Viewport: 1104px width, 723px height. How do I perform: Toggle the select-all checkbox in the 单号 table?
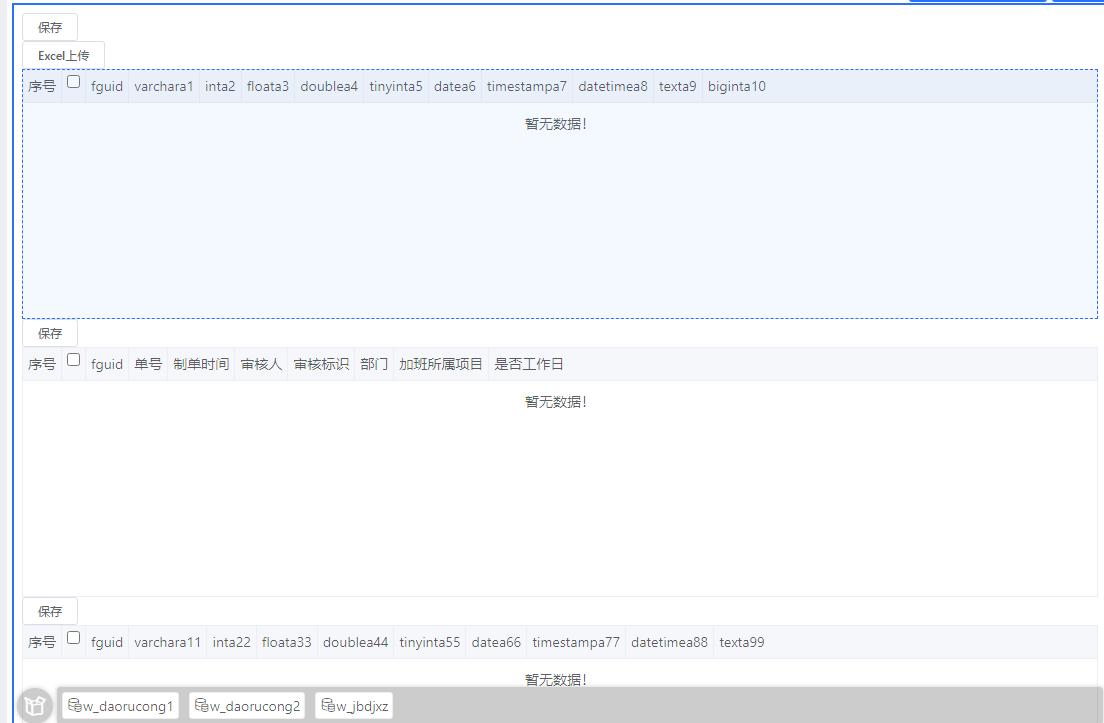[x=74, y=360]
